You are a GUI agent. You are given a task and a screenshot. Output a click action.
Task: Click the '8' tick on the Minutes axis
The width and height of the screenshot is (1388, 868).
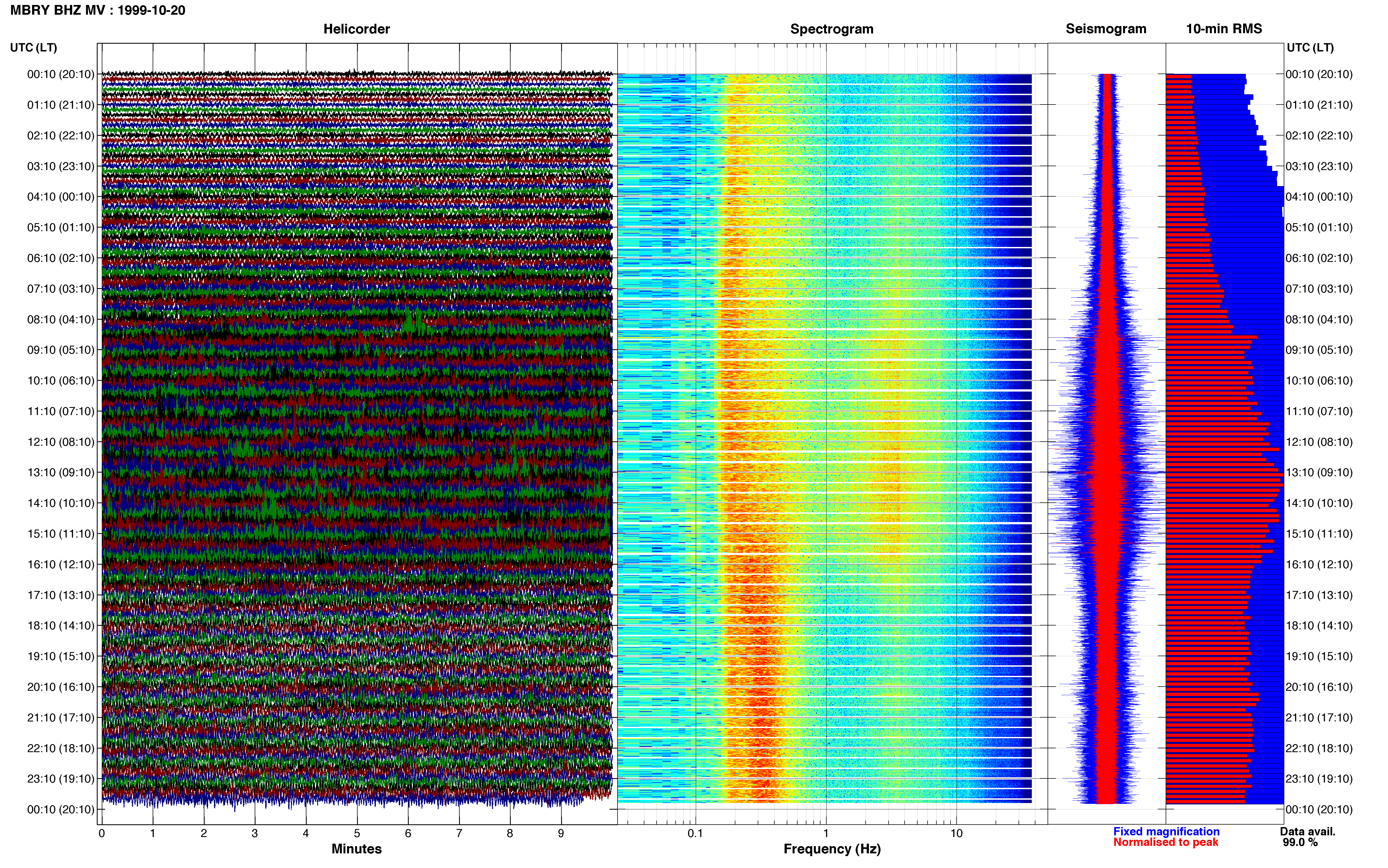click(x=510, y=833)
